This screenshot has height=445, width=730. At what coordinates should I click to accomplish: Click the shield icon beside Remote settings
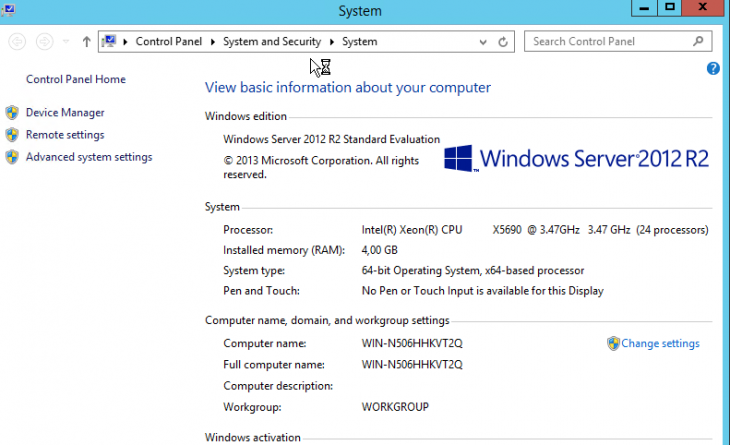point(12,135)
